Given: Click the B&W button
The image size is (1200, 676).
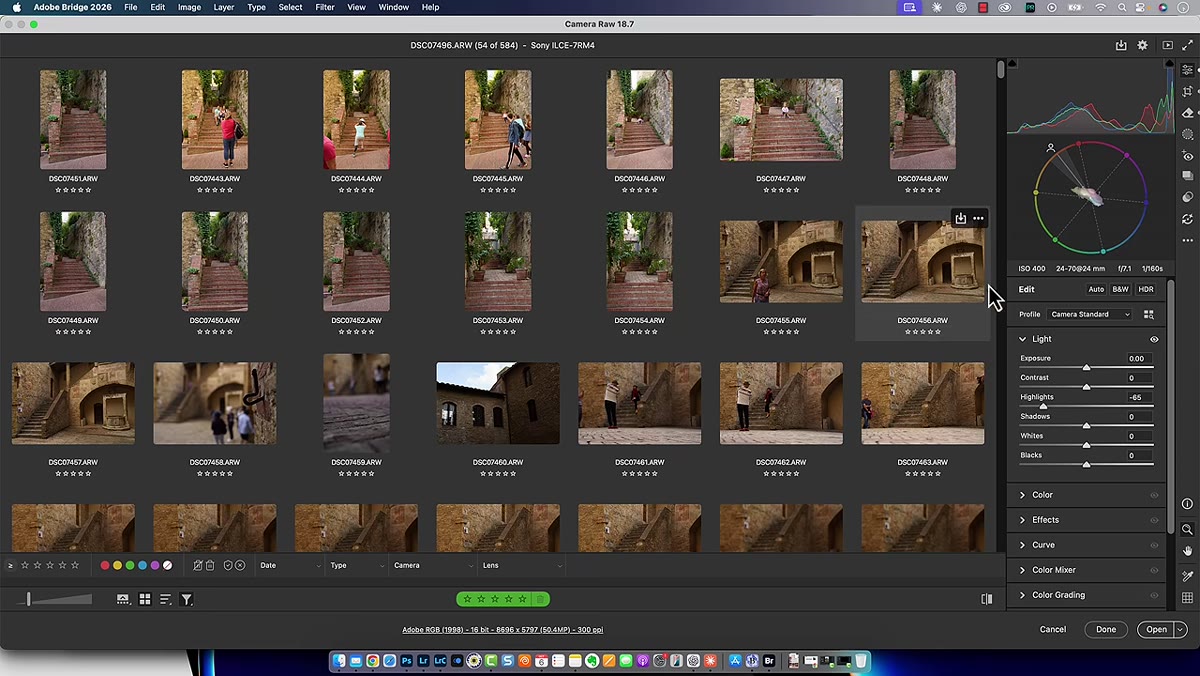Looking at the screenshot, I should (1120, 289).
